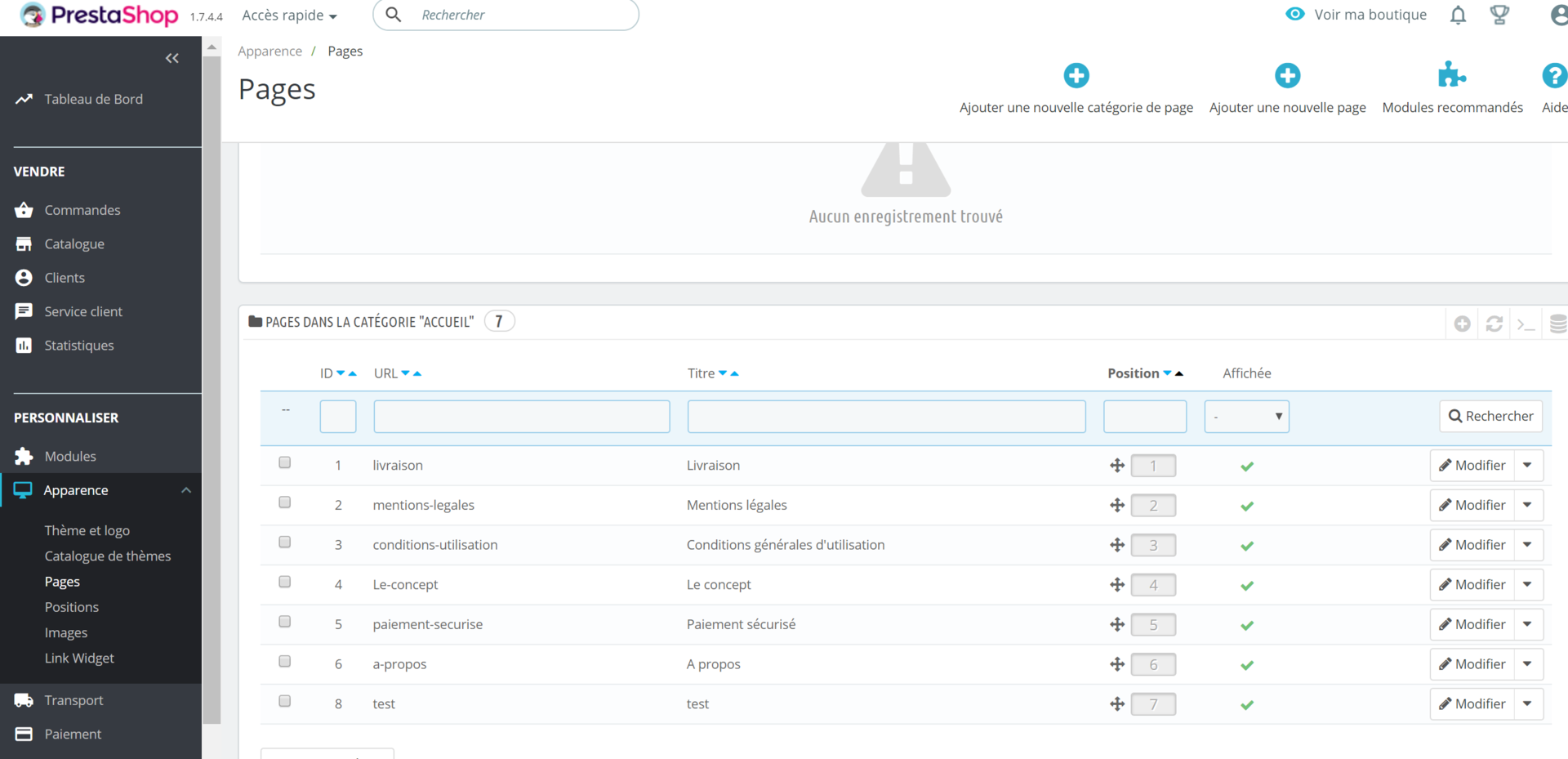Click Rechercher filter button

[1490, 416]
